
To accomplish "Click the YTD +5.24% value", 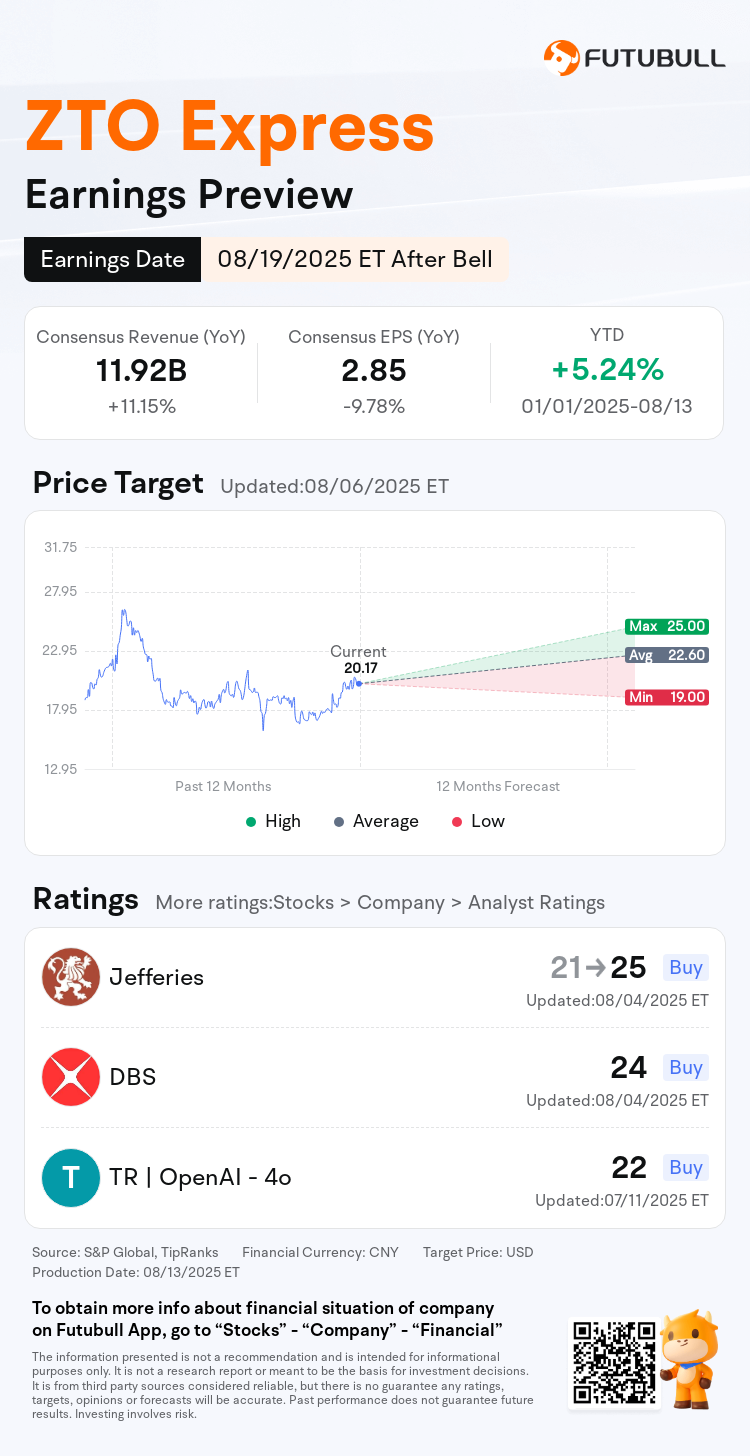I will (607, 370).
